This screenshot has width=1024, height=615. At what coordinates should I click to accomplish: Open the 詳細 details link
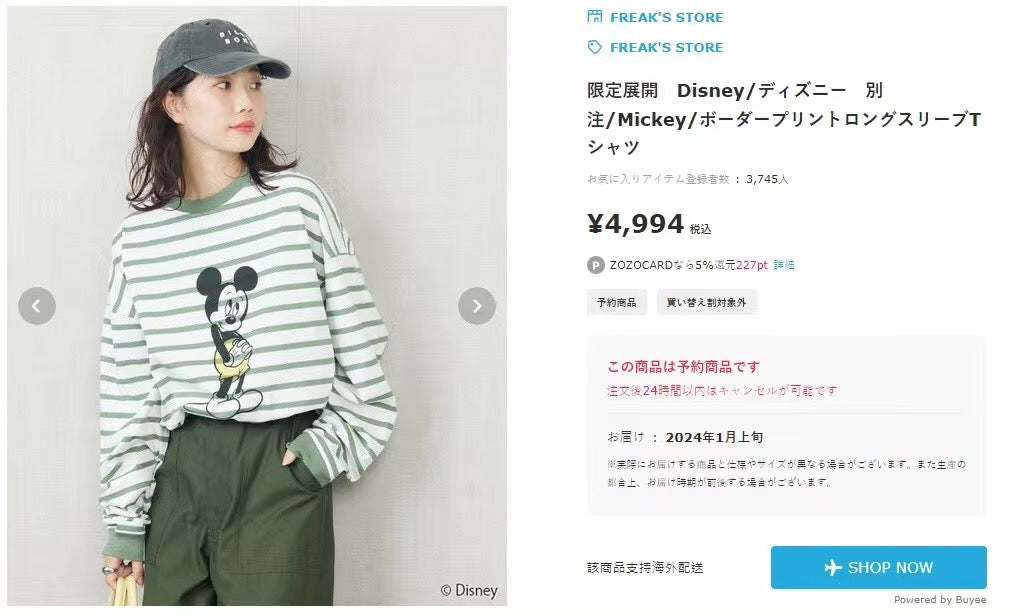pos(784,265)
